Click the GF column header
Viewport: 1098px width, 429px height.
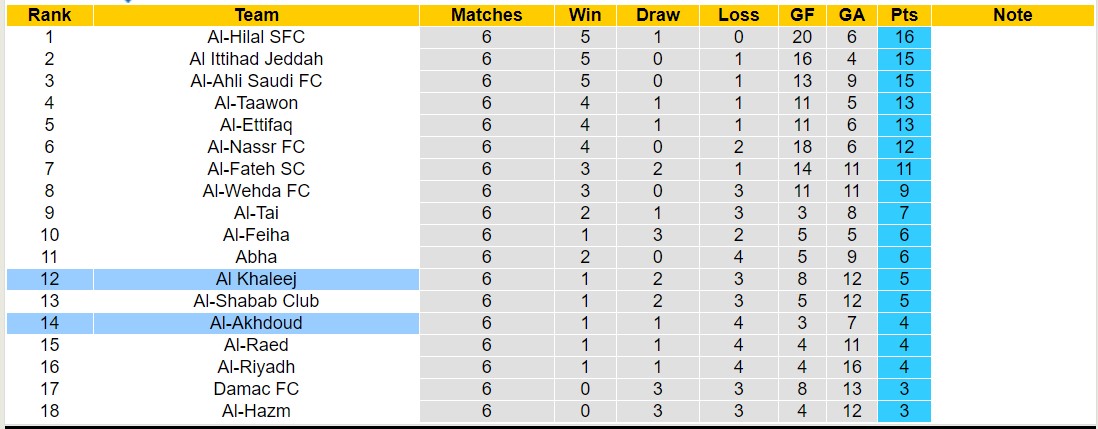pyautogui.click(x=801, y=15)
